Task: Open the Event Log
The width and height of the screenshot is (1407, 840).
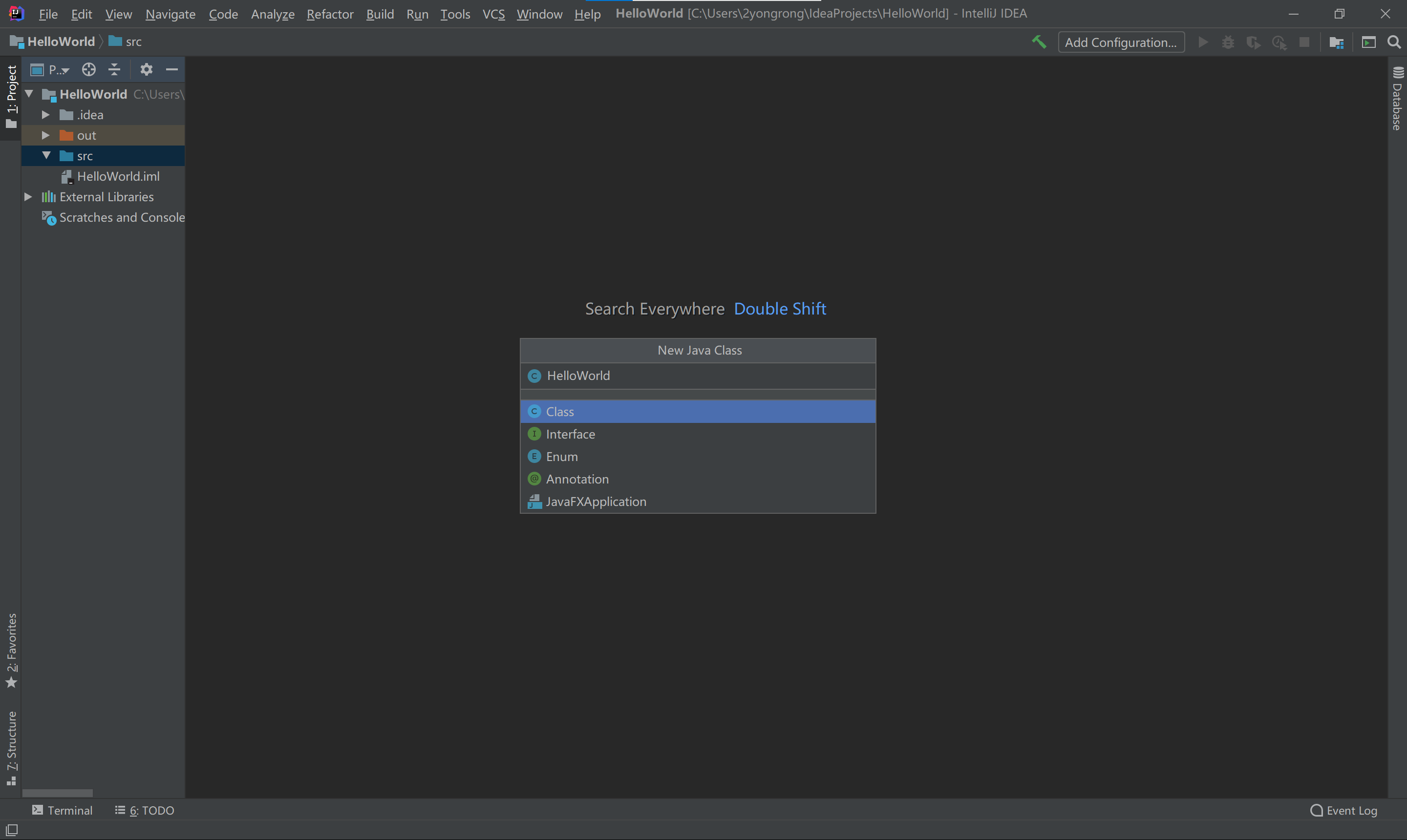Action: point(1343,810)
